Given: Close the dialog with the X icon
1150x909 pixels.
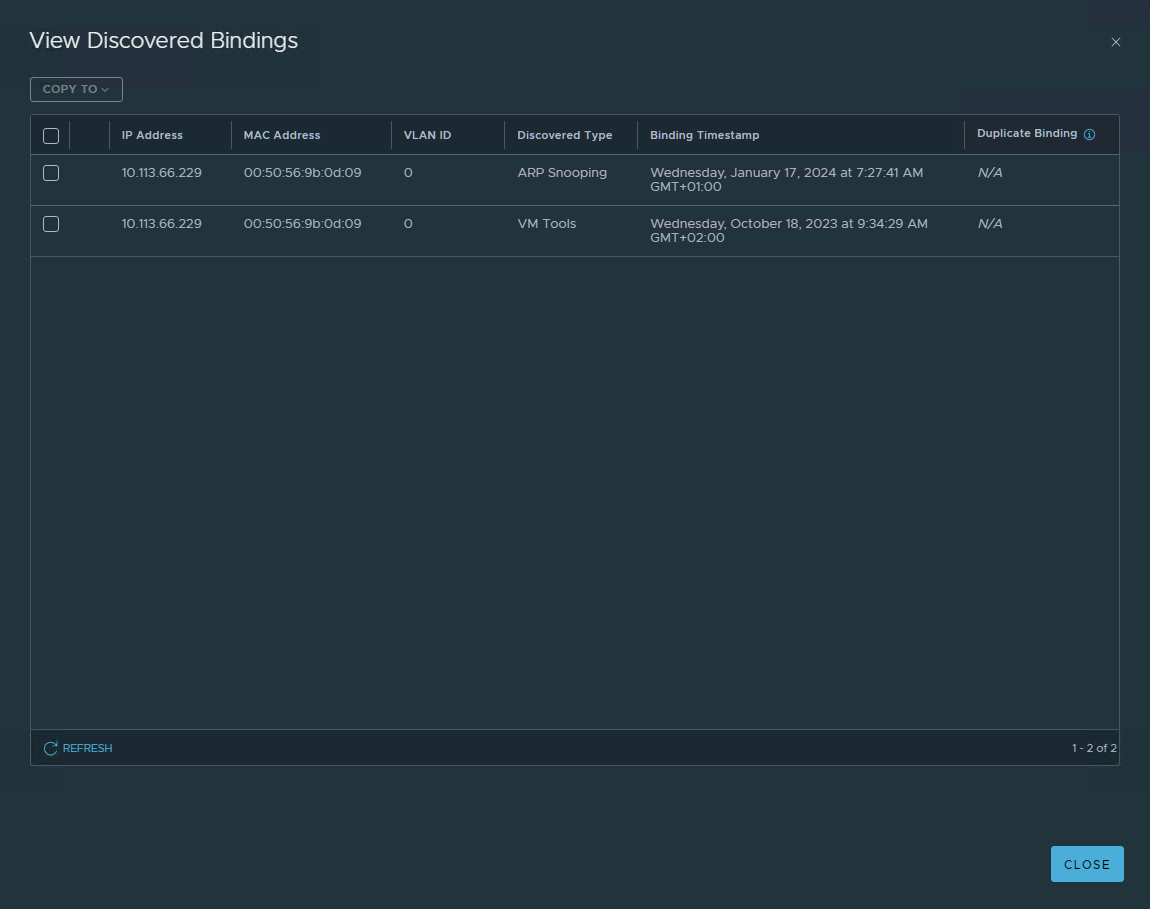Looking at the screenshot, I should (x=1116, y=42).
